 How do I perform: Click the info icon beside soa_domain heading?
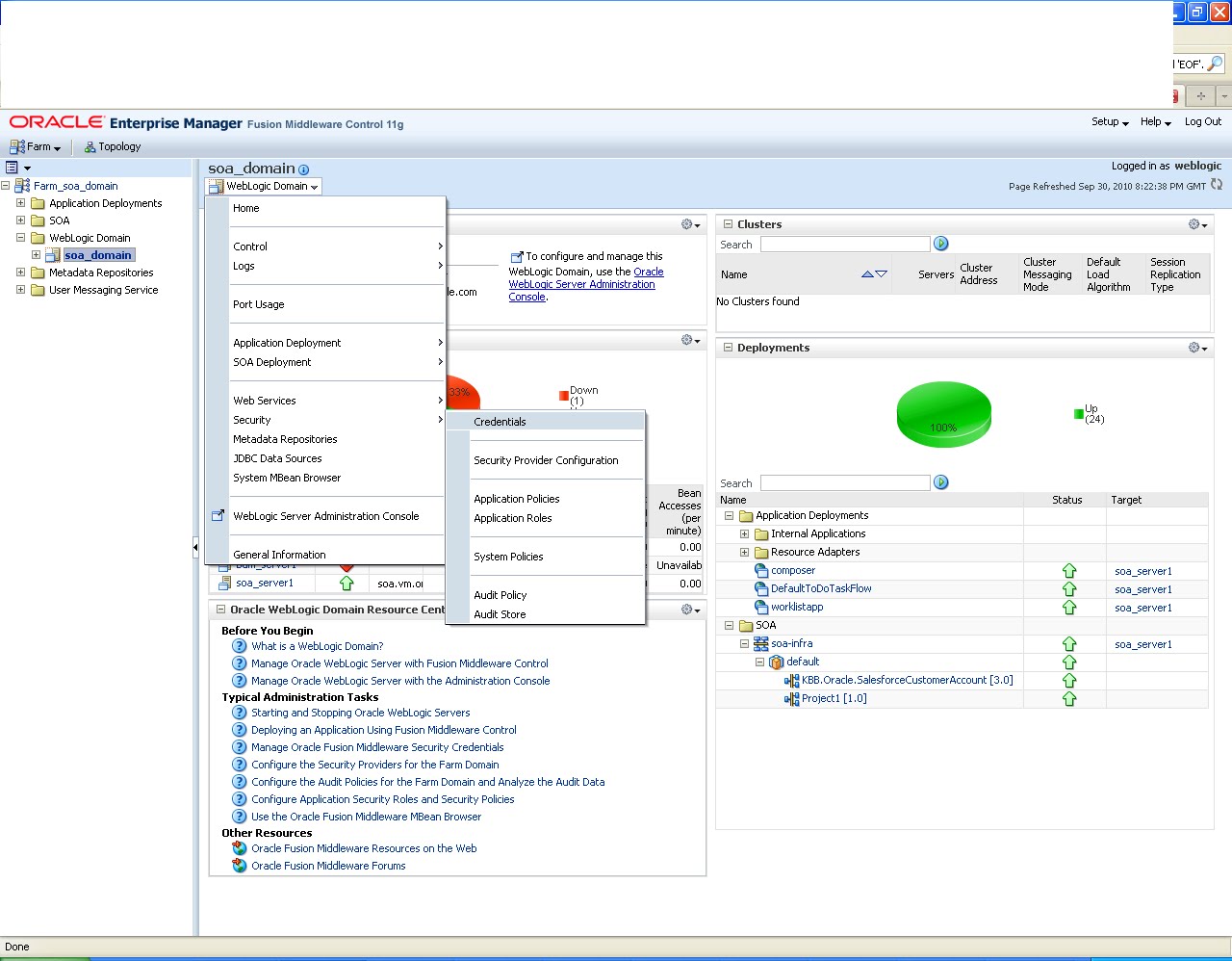[303, 169]
